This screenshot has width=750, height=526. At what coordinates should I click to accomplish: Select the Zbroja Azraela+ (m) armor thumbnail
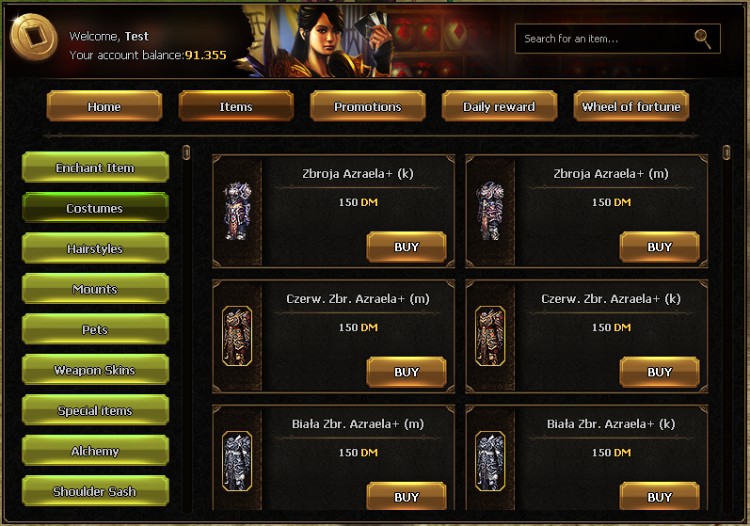point(490,211)
